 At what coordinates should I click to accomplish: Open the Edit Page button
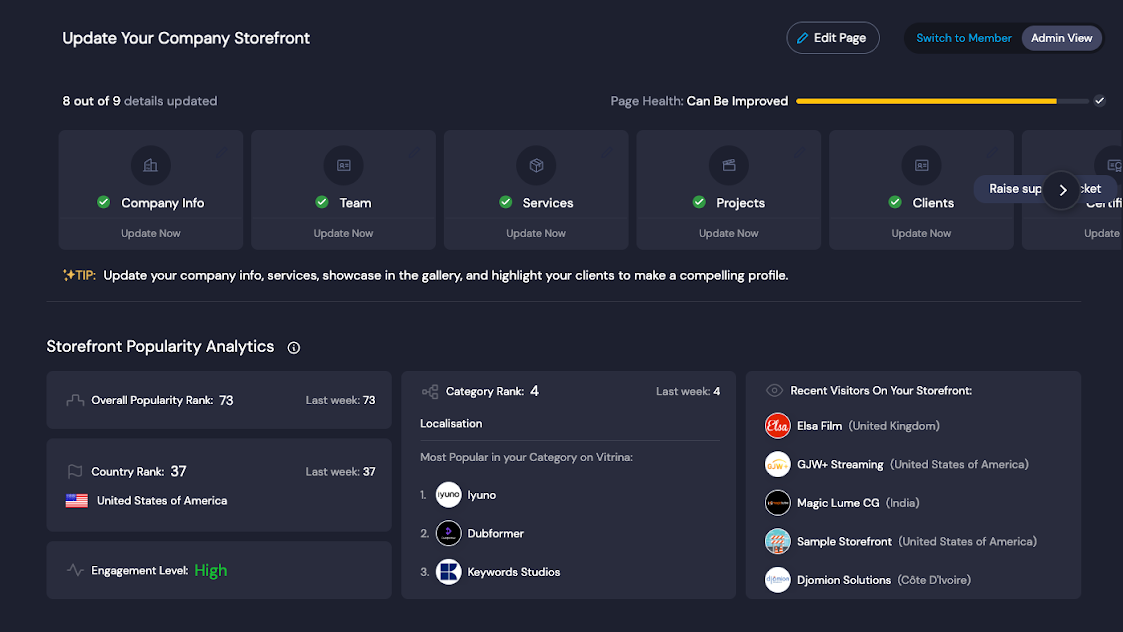[833, 37]
